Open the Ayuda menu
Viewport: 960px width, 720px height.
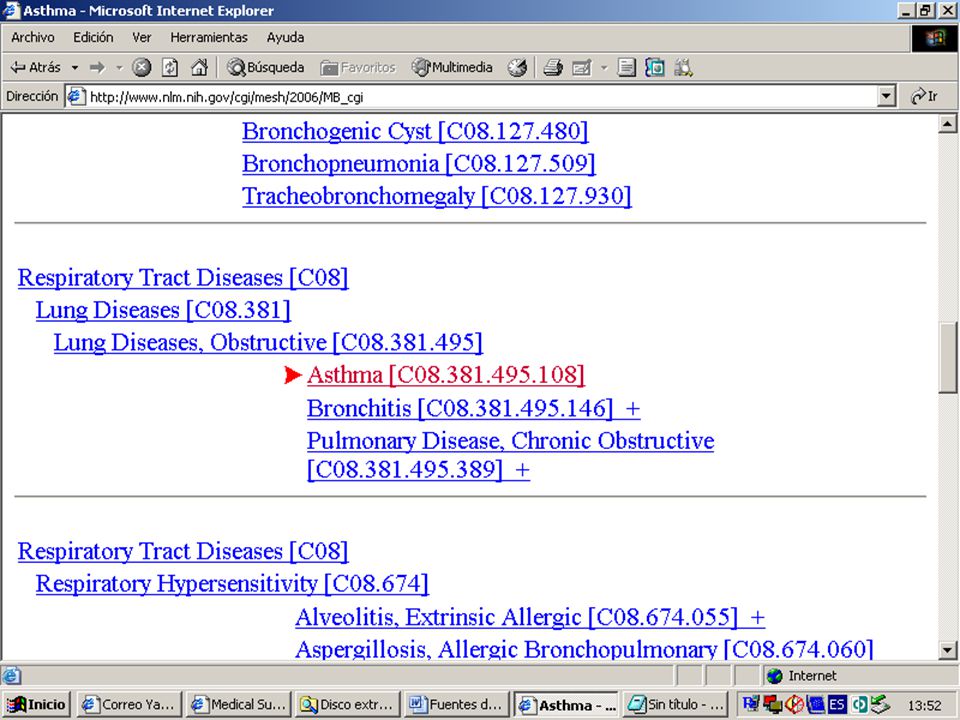point(285,37)
